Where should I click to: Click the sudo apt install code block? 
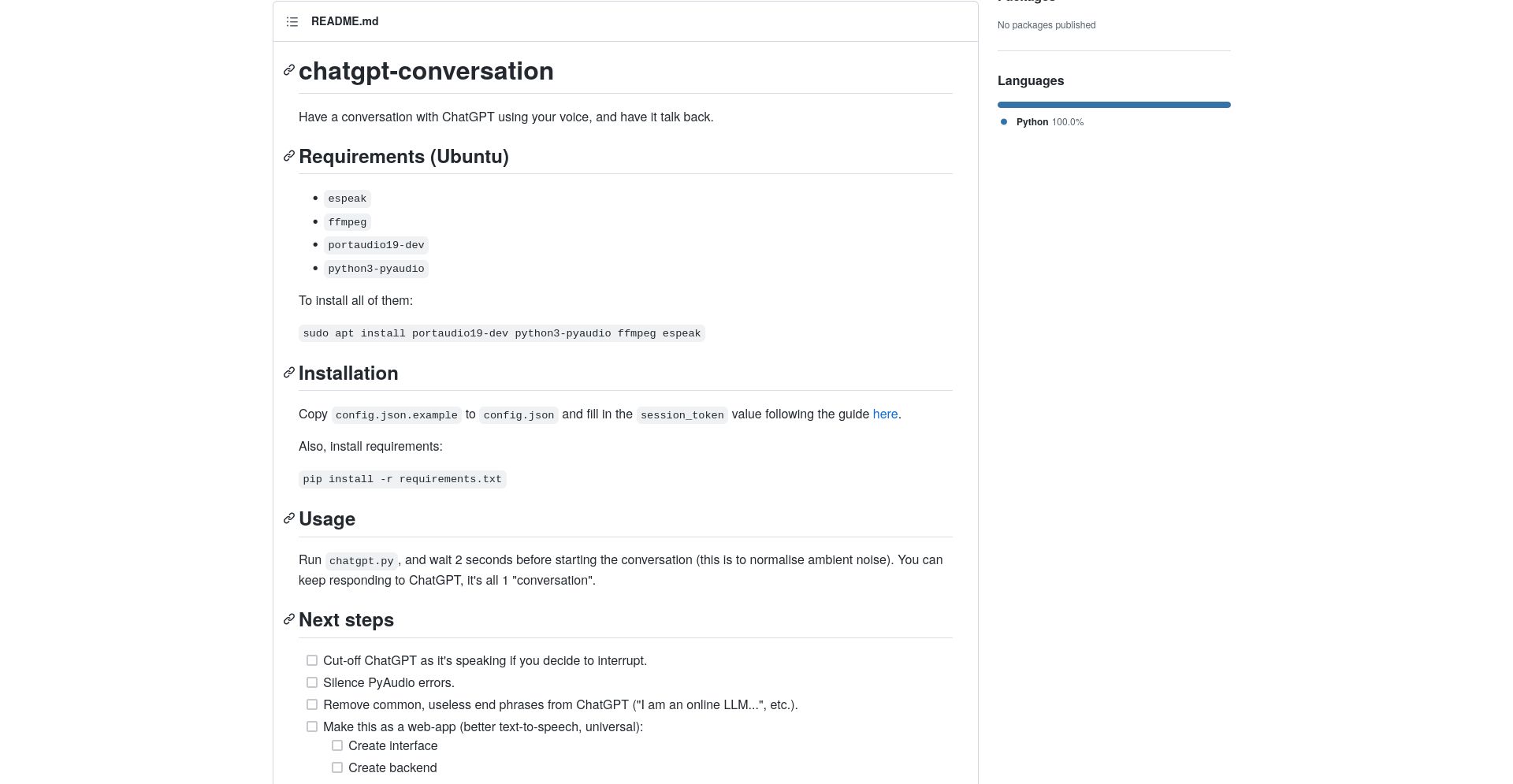click(x=502, y=333)
